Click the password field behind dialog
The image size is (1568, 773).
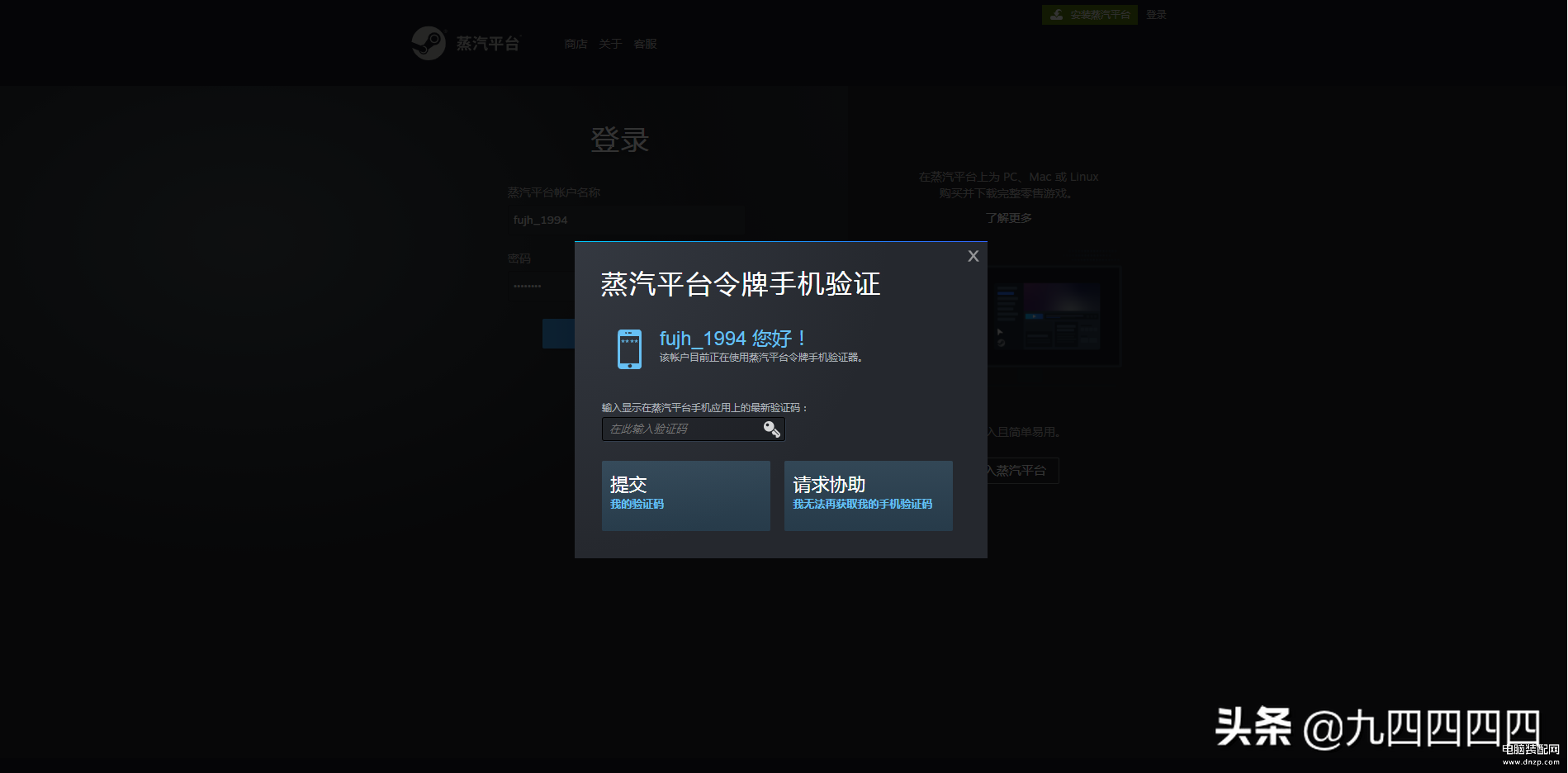pos(541,286)
